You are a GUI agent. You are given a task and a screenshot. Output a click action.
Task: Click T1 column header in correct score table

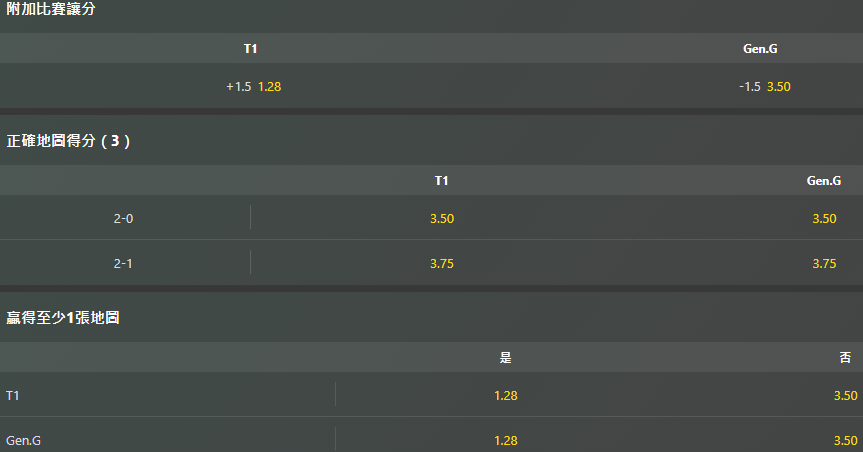[x=441, y=181]
